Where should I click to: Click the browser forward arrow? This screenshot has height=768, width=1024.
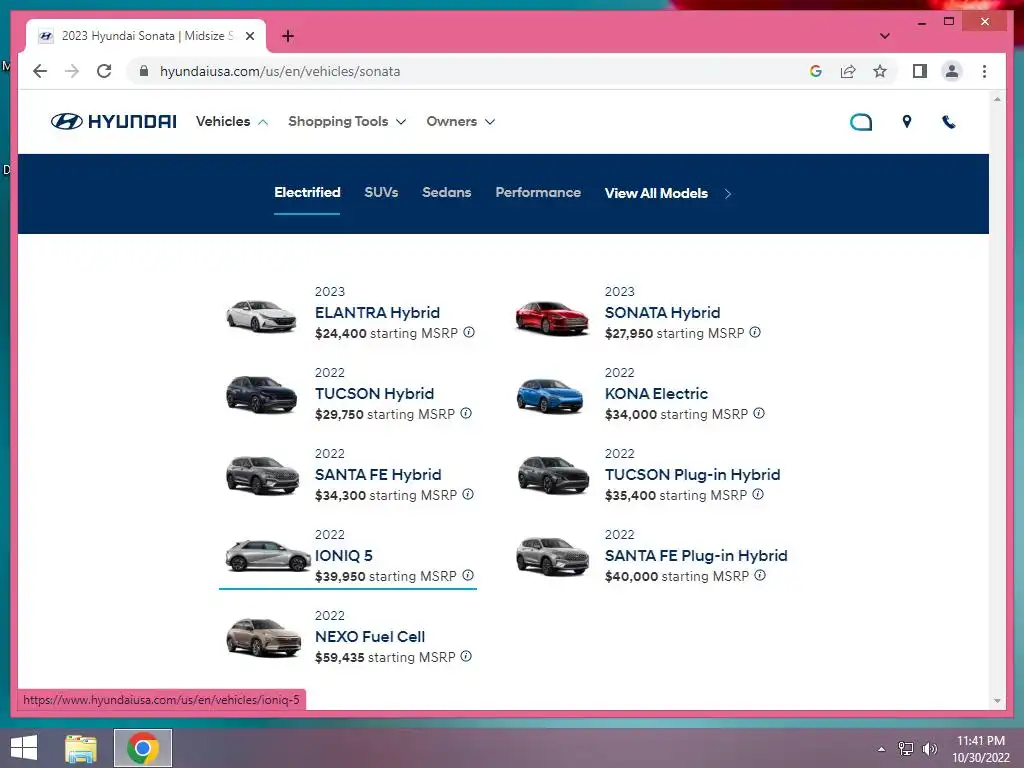72,71
